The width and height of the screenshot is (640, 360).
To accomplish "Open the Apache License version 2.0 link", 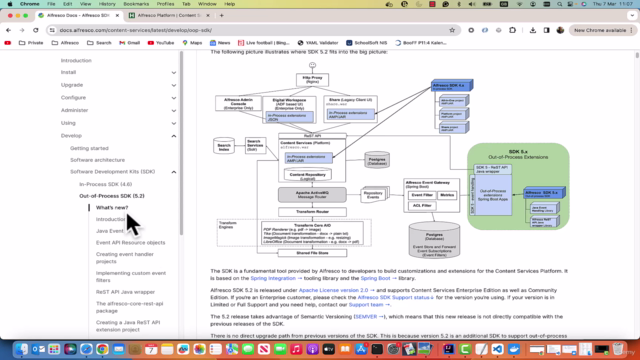I will coord(336,290).
